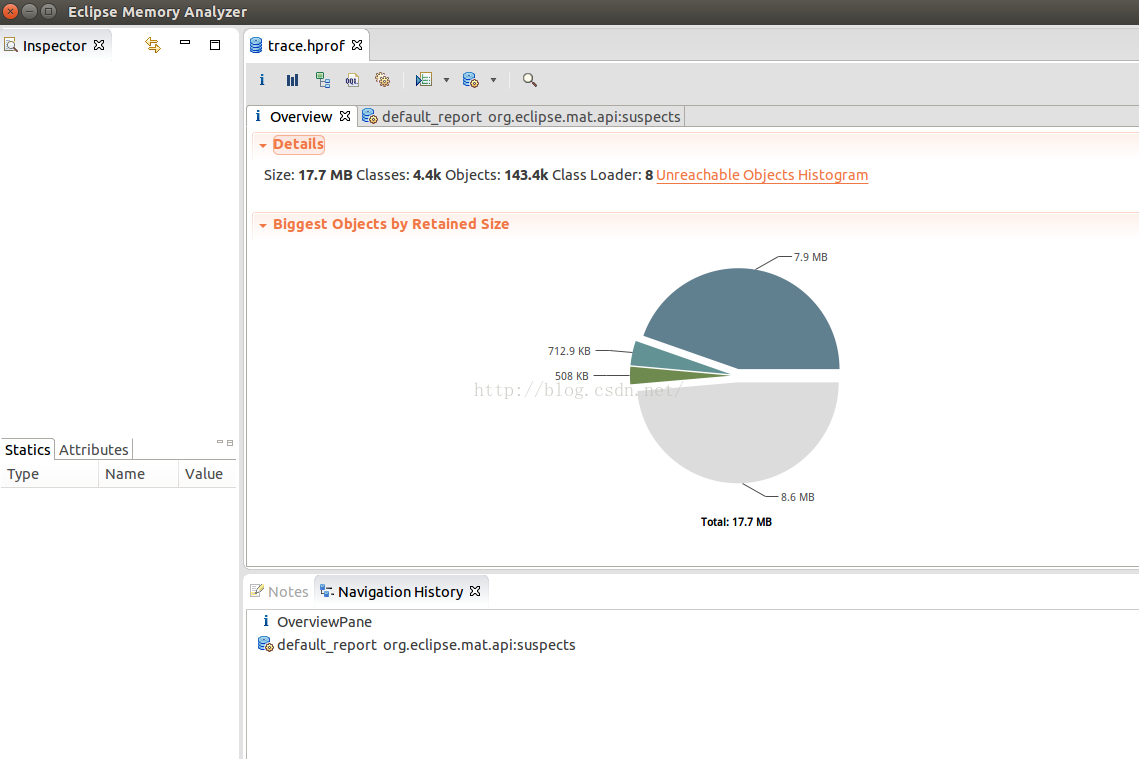Click the Find Object magnifier icon
This screenshot has width=1139, height=759.
click(x=530, y=80)
